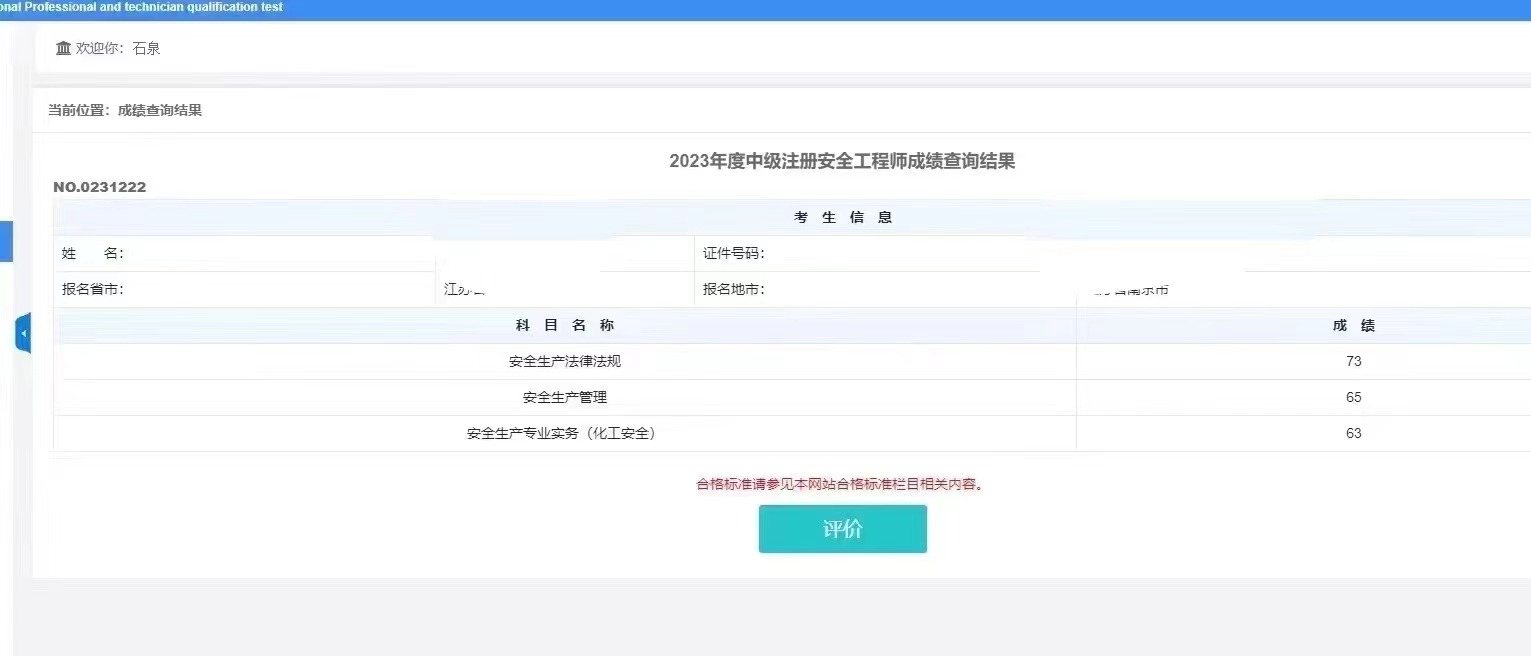This screenshot has width=1531, height=656.
Task: Select the subject row 安全生产法律法规
Action: coord(565,361)
